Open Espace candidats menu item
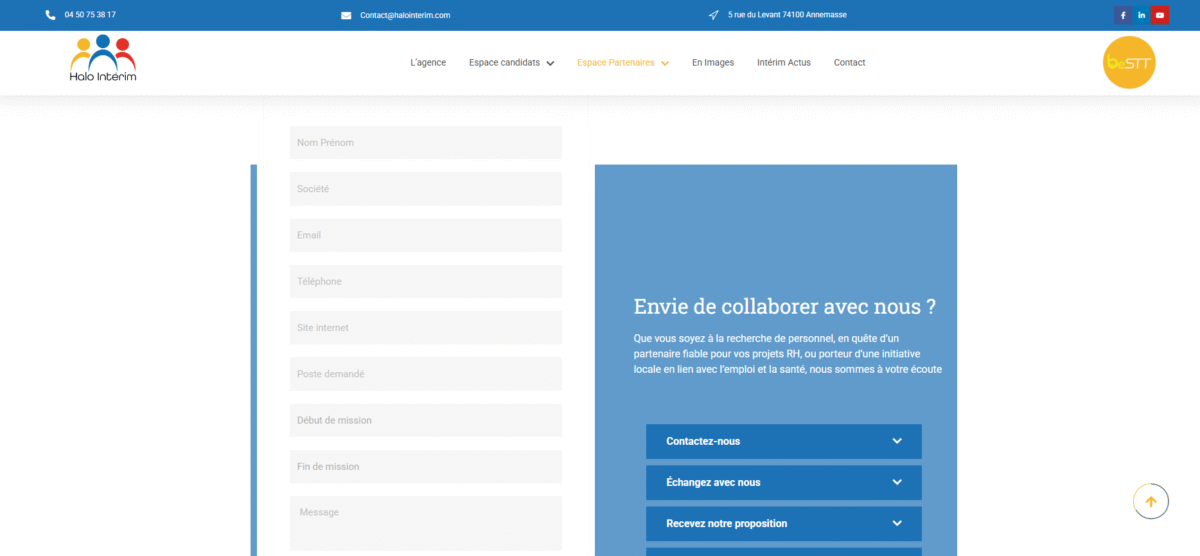Screen dimensions: 1200x556 (x=504, y=62)
